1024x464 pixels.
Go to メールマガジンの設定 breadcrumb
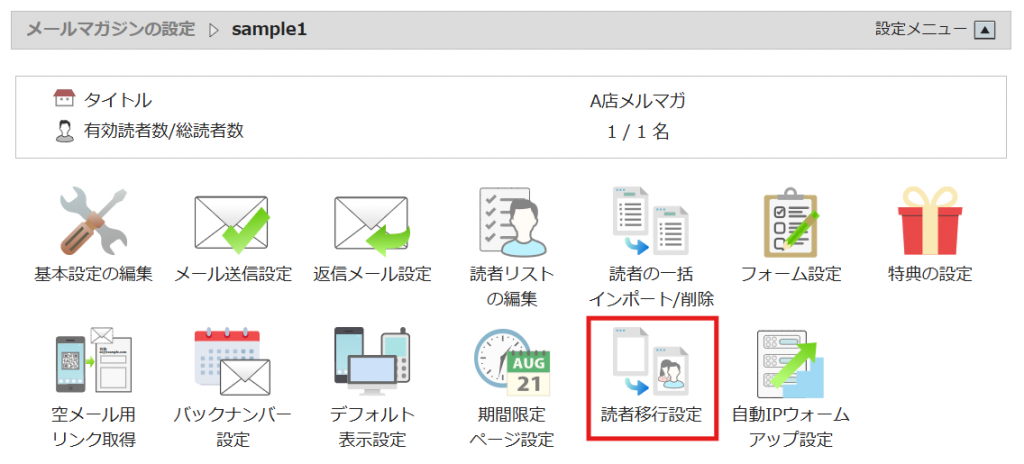click(110, 29)
